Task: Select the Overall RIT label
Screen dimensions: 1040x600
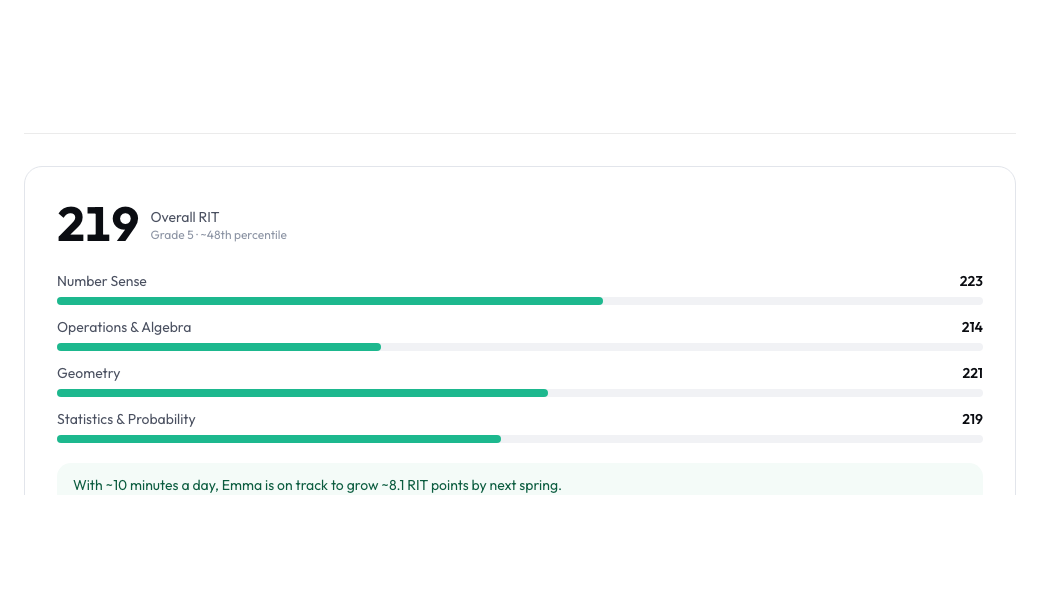Action: click(x=184, y=217)
